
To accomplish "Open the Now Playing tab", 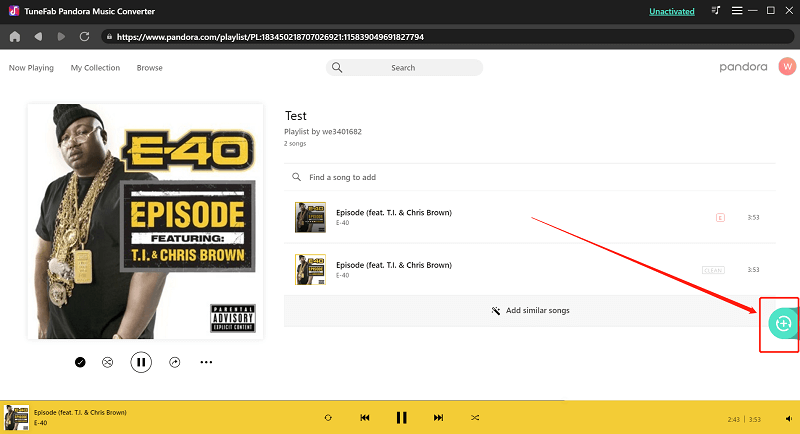I will click(31, 68).
